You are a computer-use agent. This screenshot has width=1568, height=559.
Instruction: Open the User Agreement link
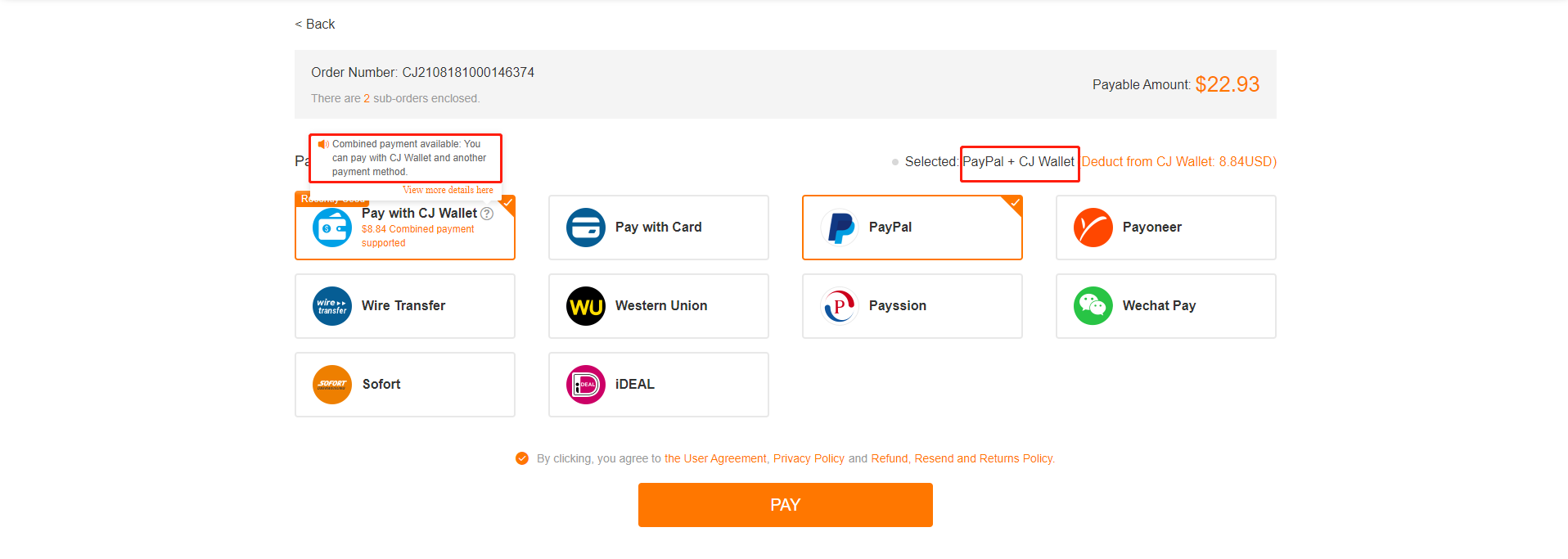point(715,458)
